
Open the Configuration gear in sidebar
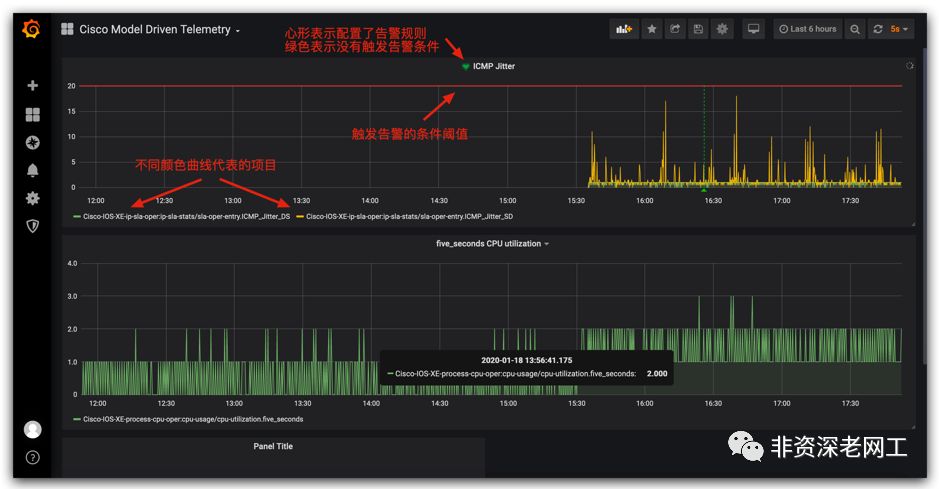point(33,198)
